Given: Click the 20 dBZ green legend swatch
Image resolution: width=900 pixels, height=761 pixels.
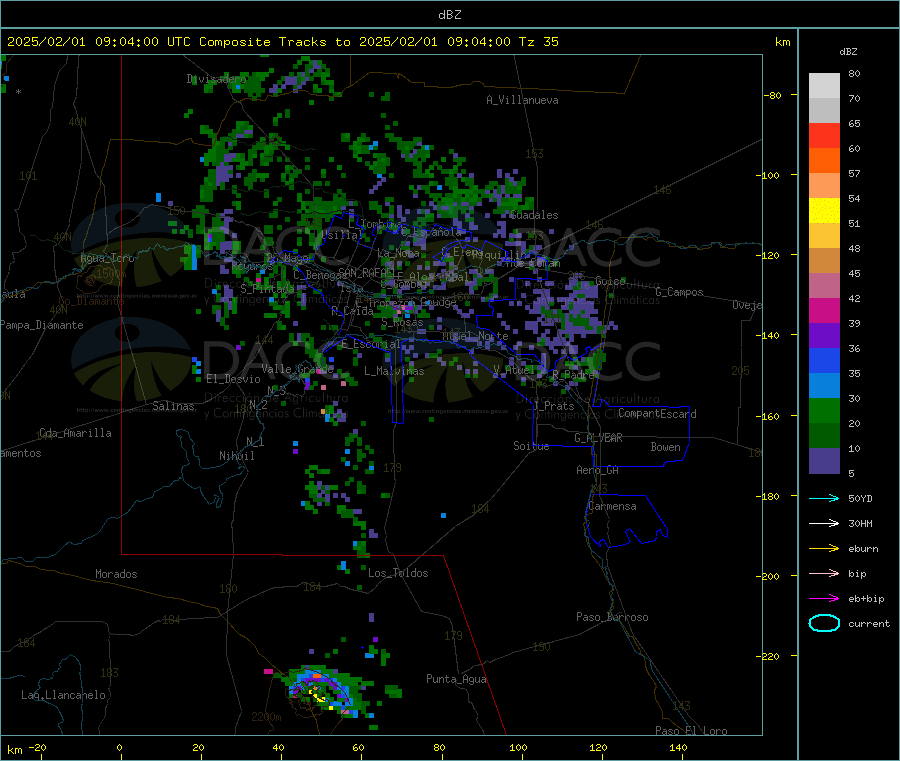Looking at the screenshot, I should point(824,411).
